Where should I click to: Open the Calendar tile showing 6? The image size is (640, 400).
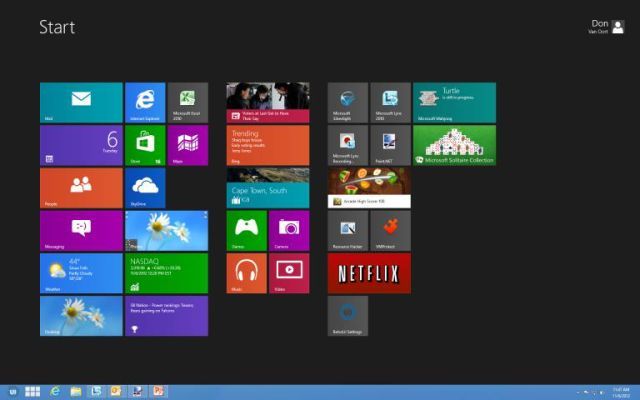click(x=81, y=145)
